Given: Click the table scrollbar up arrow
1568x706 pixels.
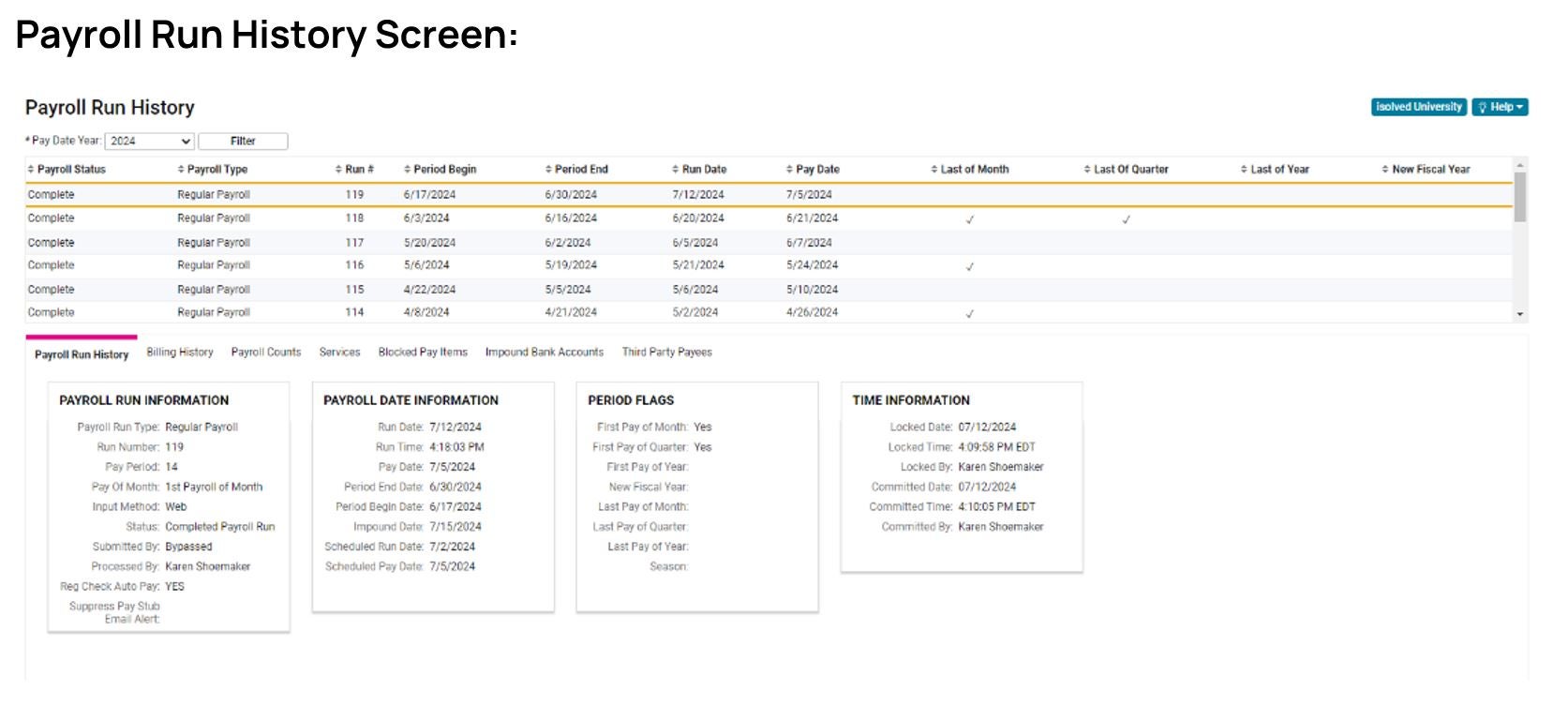Looking at the screenshot, I should click(1520, 165).
